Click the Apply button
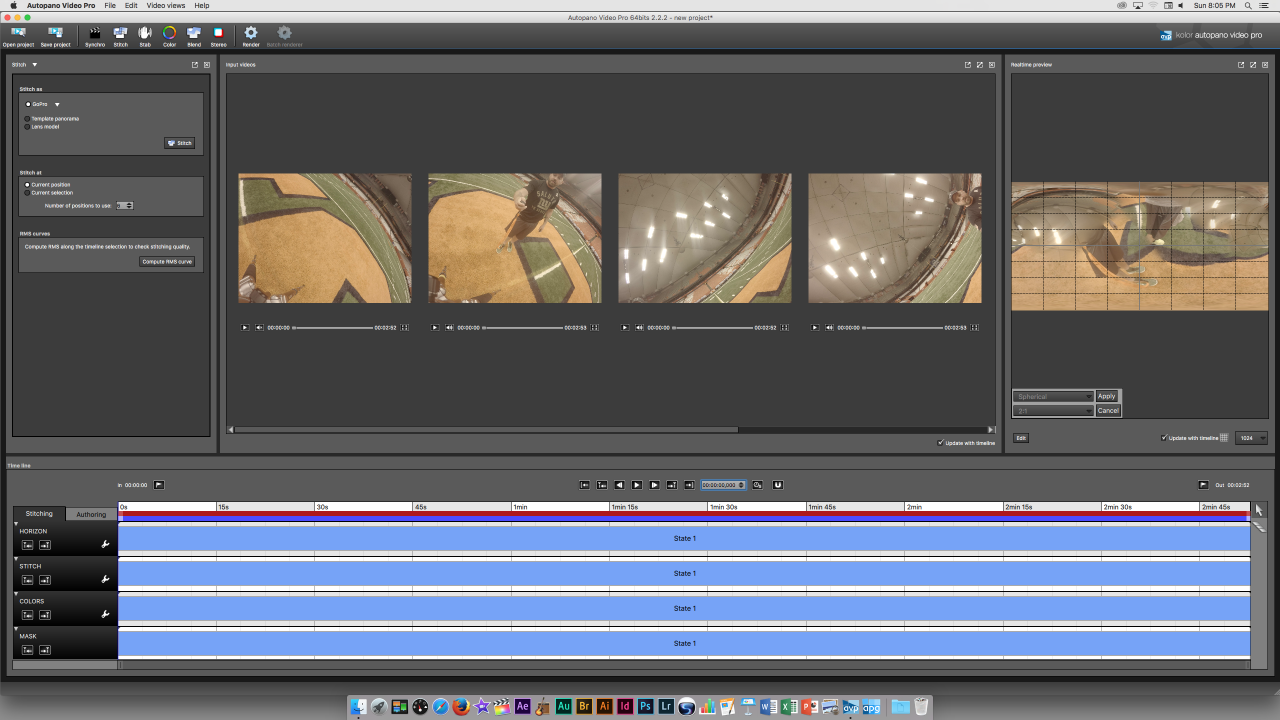 1107,396
